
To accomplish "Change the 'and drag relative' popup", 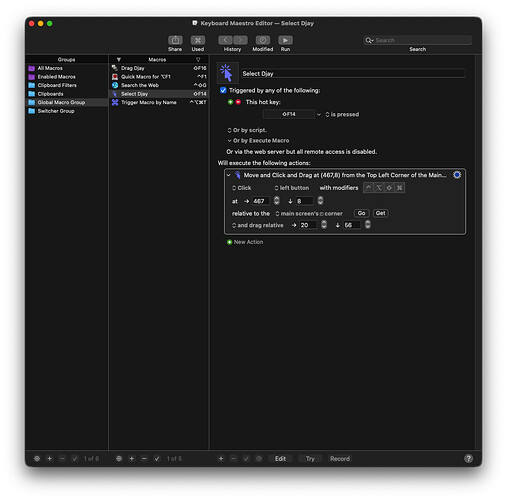I will coord(258,225).
